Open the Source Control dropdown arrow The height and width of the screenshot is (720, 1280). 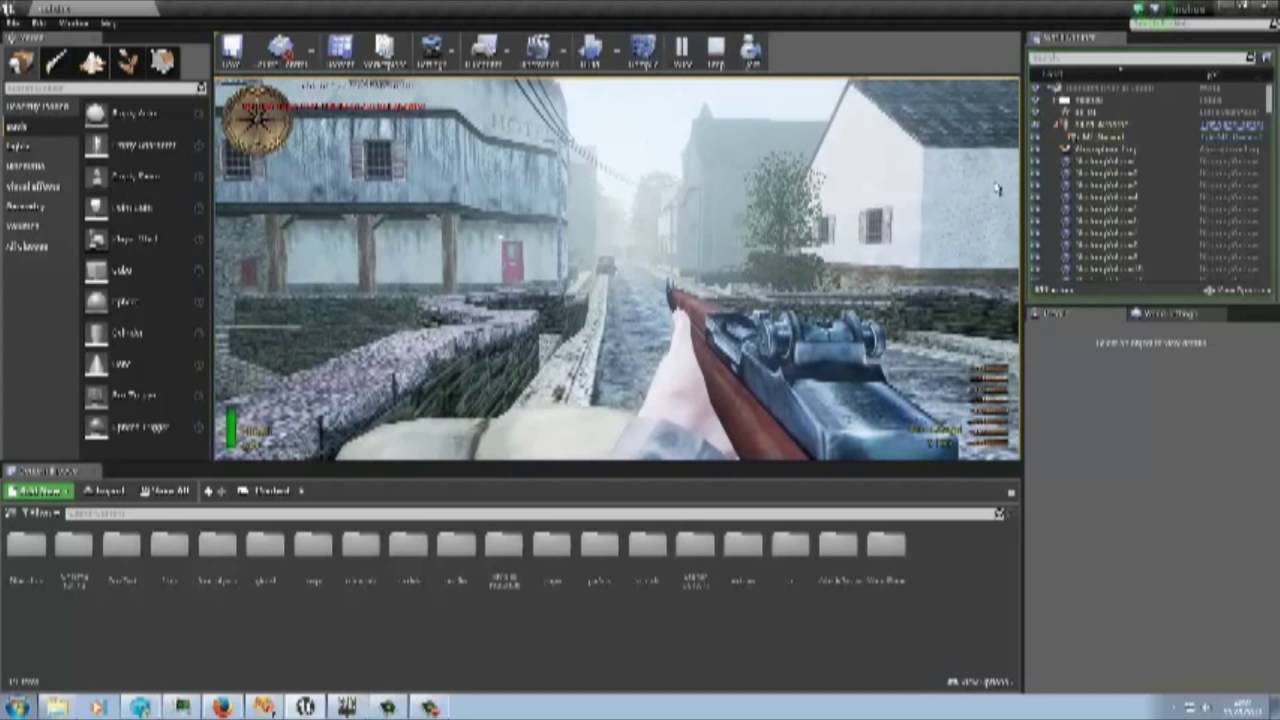click(x=311, y=50)
